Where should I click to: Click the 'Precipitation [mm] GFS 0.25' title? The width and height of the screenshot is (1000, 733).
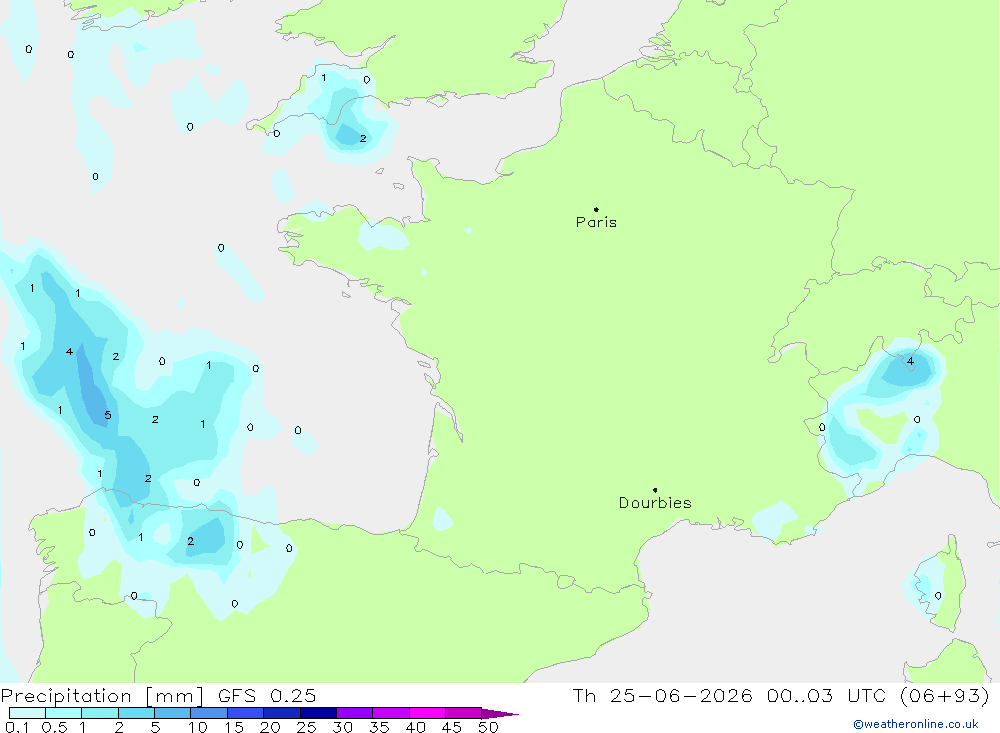(x=158, y=695)
